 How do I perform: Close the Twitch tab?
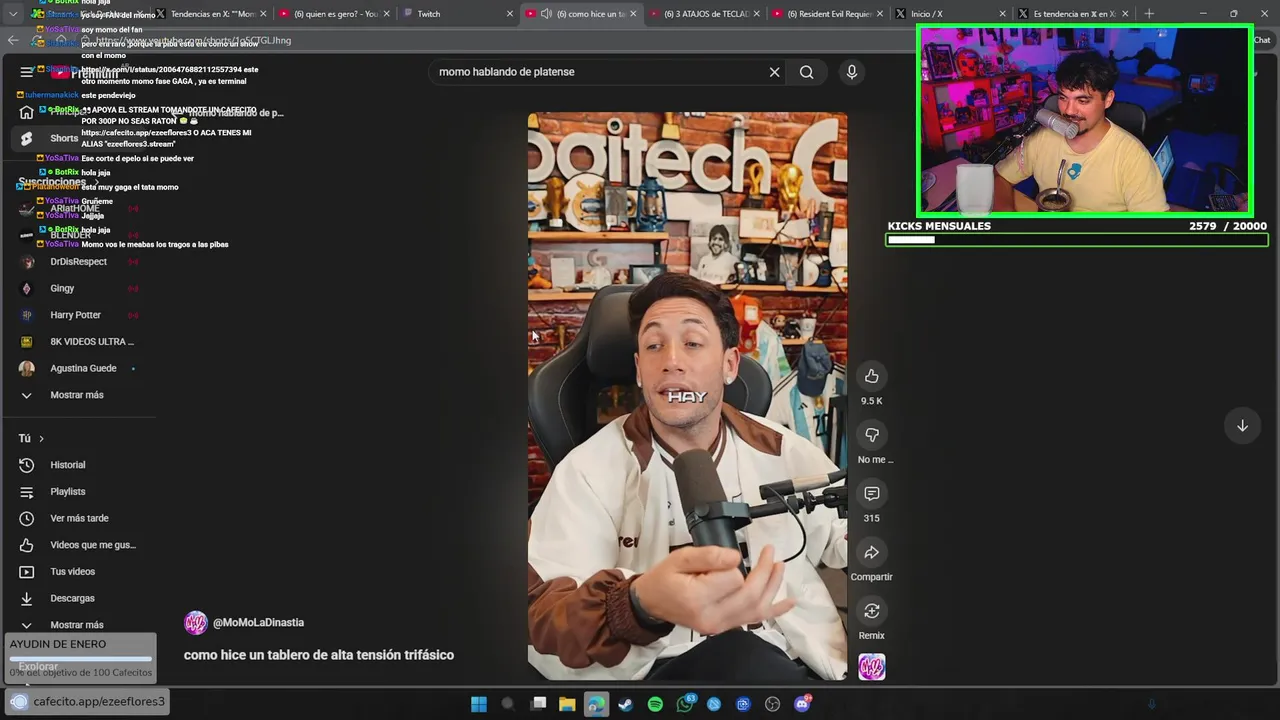tap(510, 14)
